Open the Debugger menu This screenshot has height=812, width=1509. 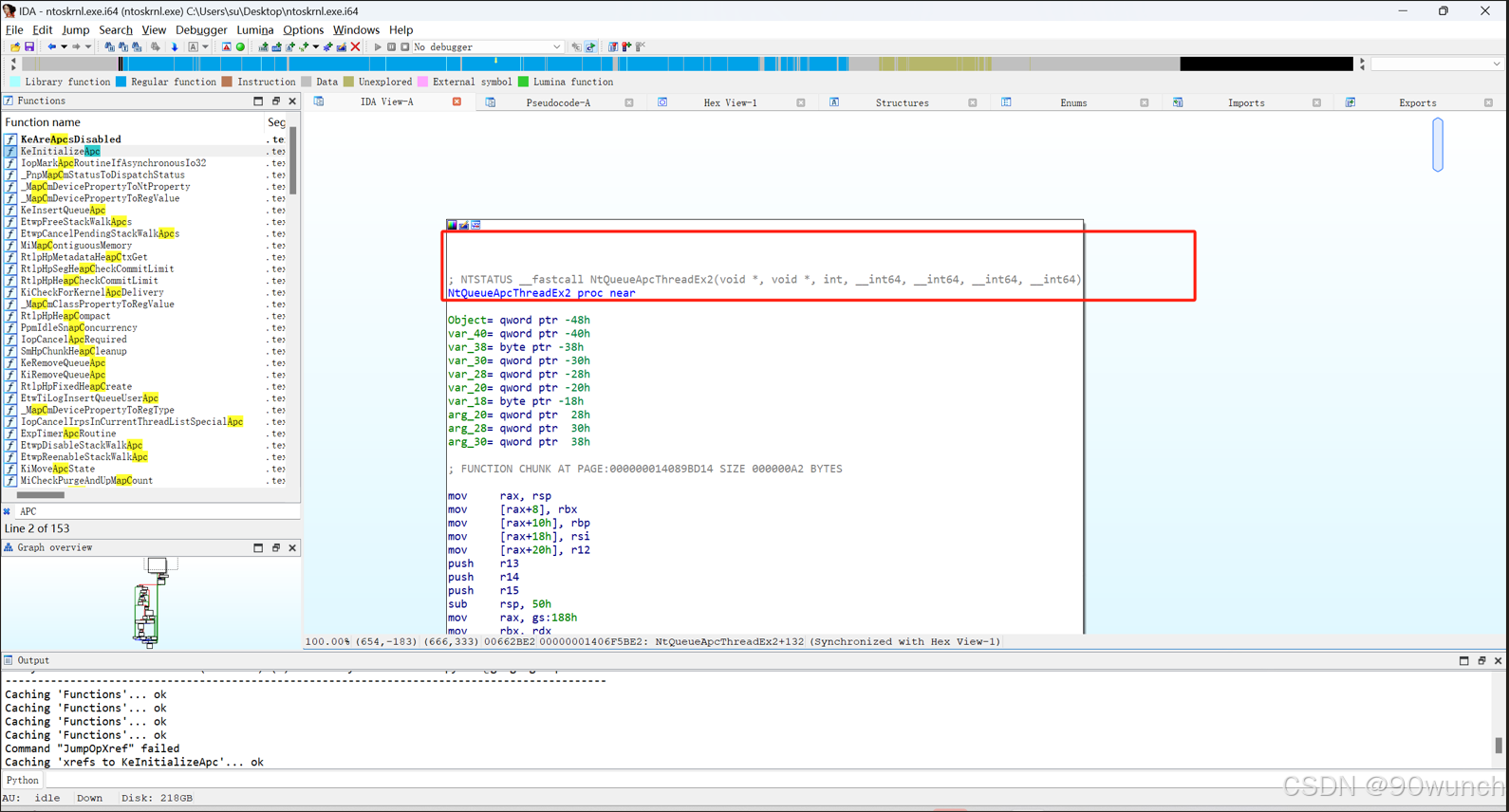pos(201,29)
